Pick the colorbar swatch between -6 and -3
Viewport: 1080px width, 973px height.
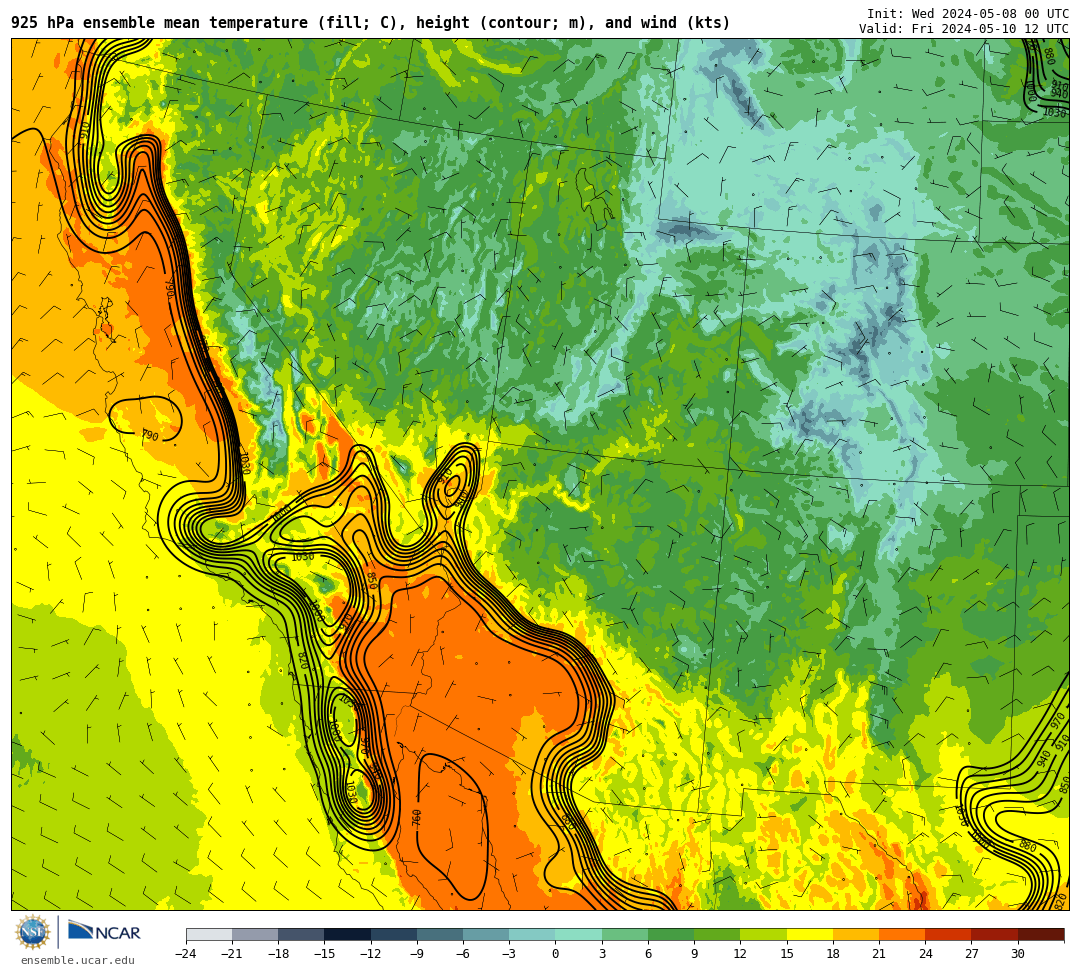coord(486,934)
